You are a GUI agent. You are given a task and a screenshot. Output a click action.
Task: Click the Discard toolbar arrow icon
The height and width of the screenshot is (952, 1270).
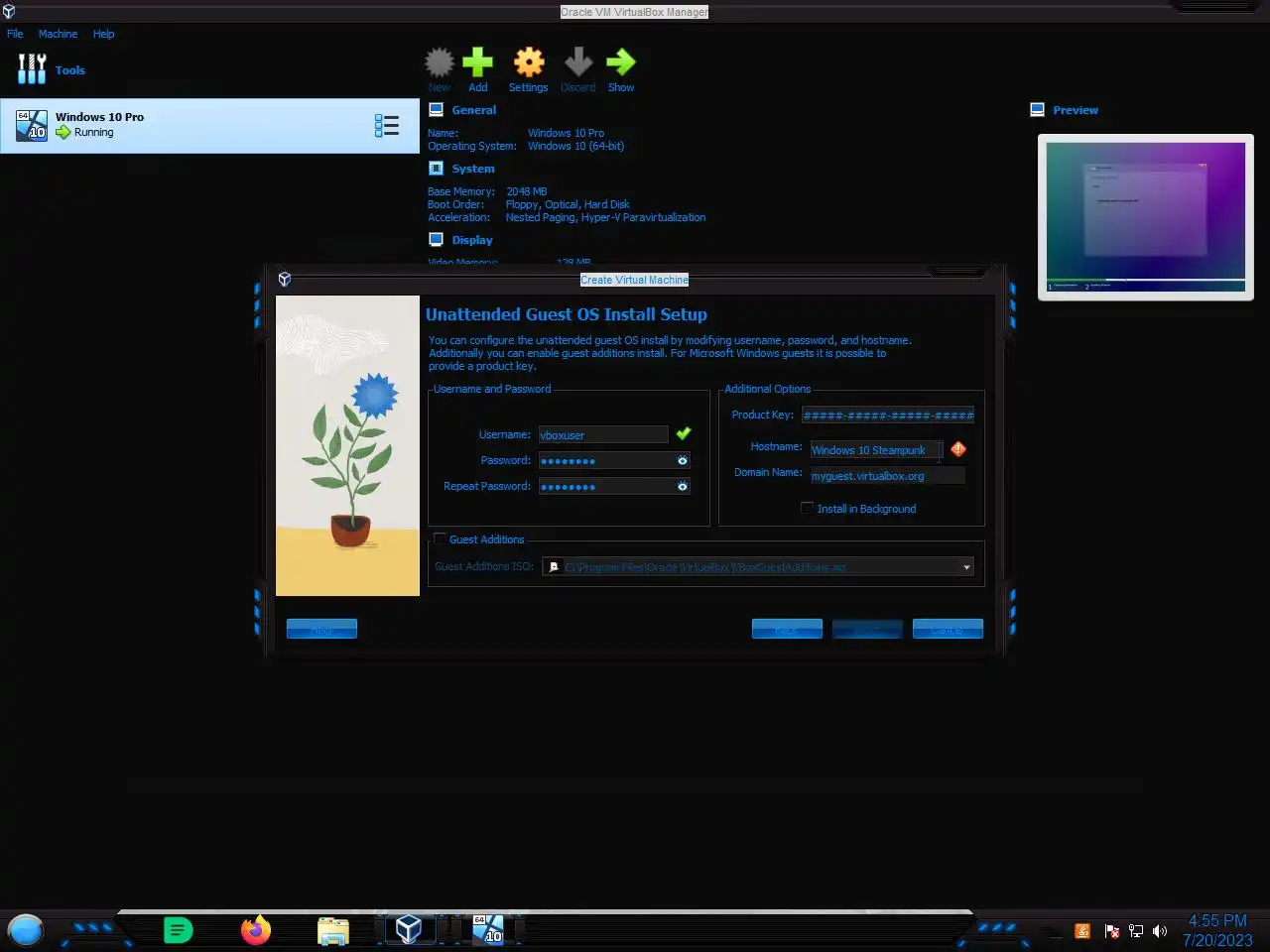pyautogui.click(x=578, y=62)
